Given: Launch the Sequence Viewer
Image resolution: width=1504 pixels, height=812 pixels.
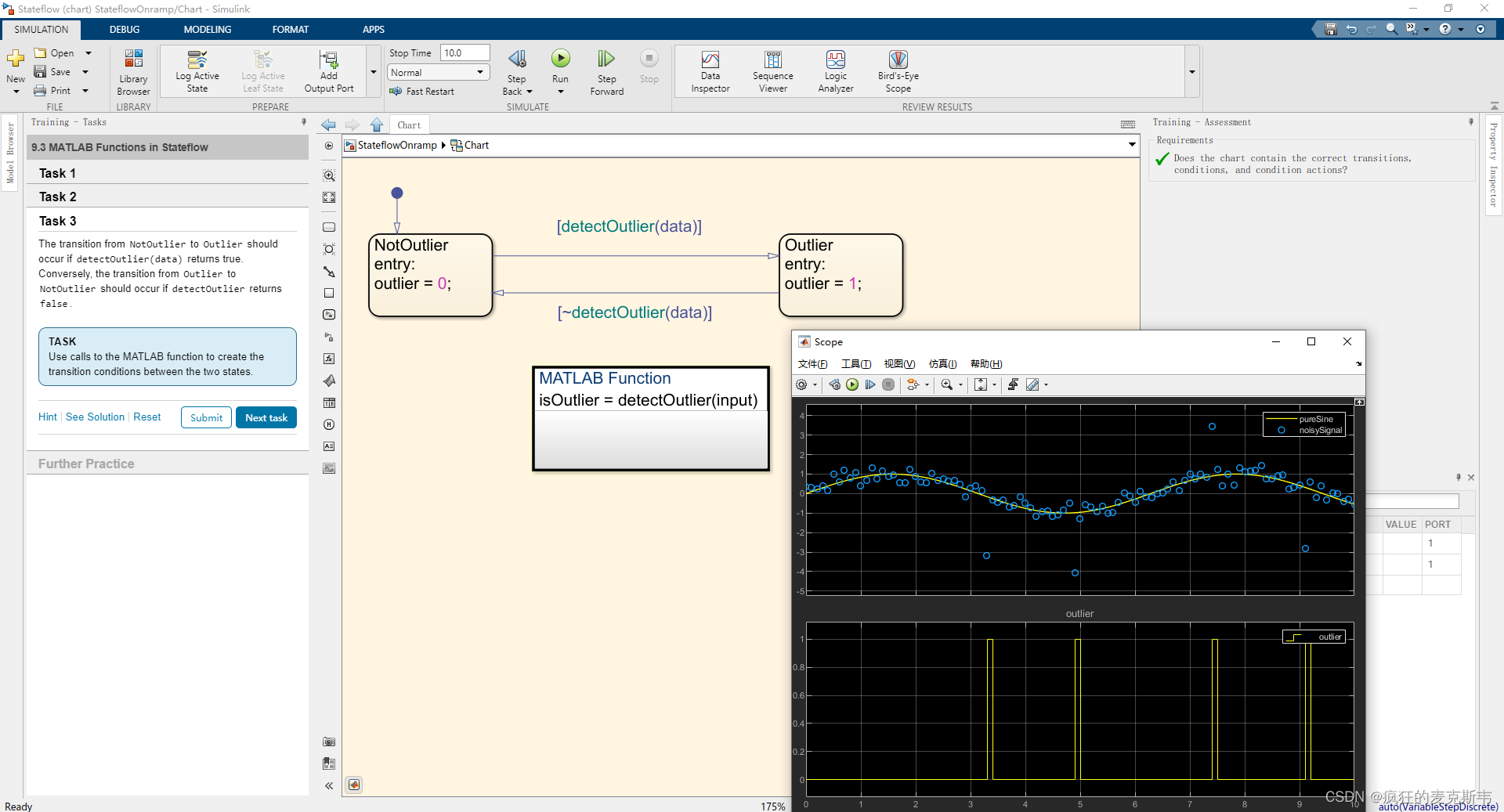Looking at the screenshot, I should (772, 70).
